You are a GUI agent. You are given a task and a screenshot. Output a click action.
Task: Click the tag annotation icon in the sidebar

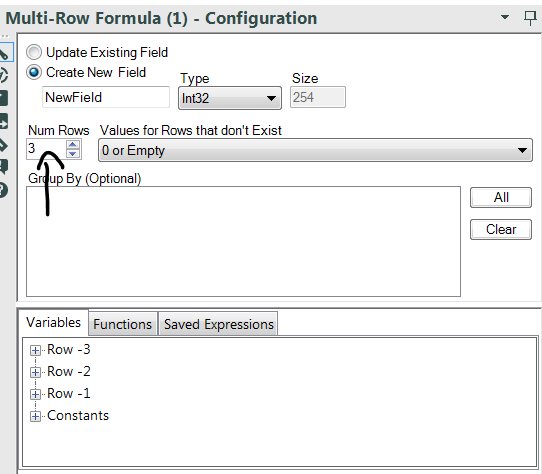click(x=4, y=145)
